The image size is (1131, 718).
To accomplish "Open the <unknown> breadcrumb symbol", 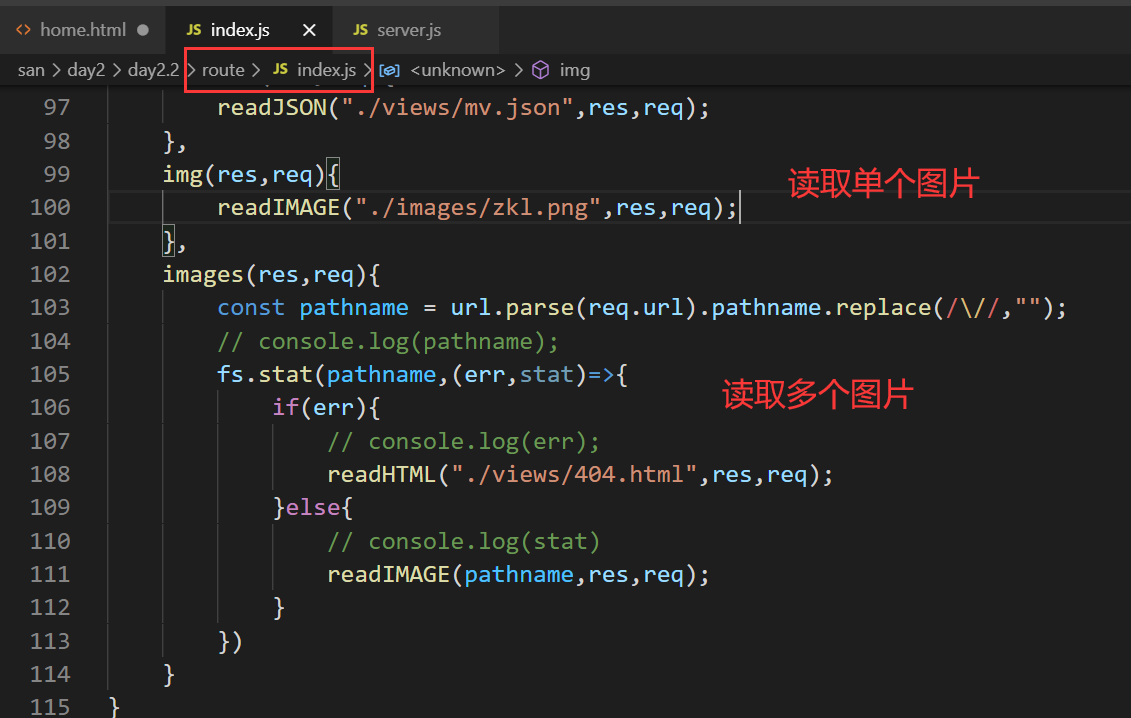I will click(457, 70).
